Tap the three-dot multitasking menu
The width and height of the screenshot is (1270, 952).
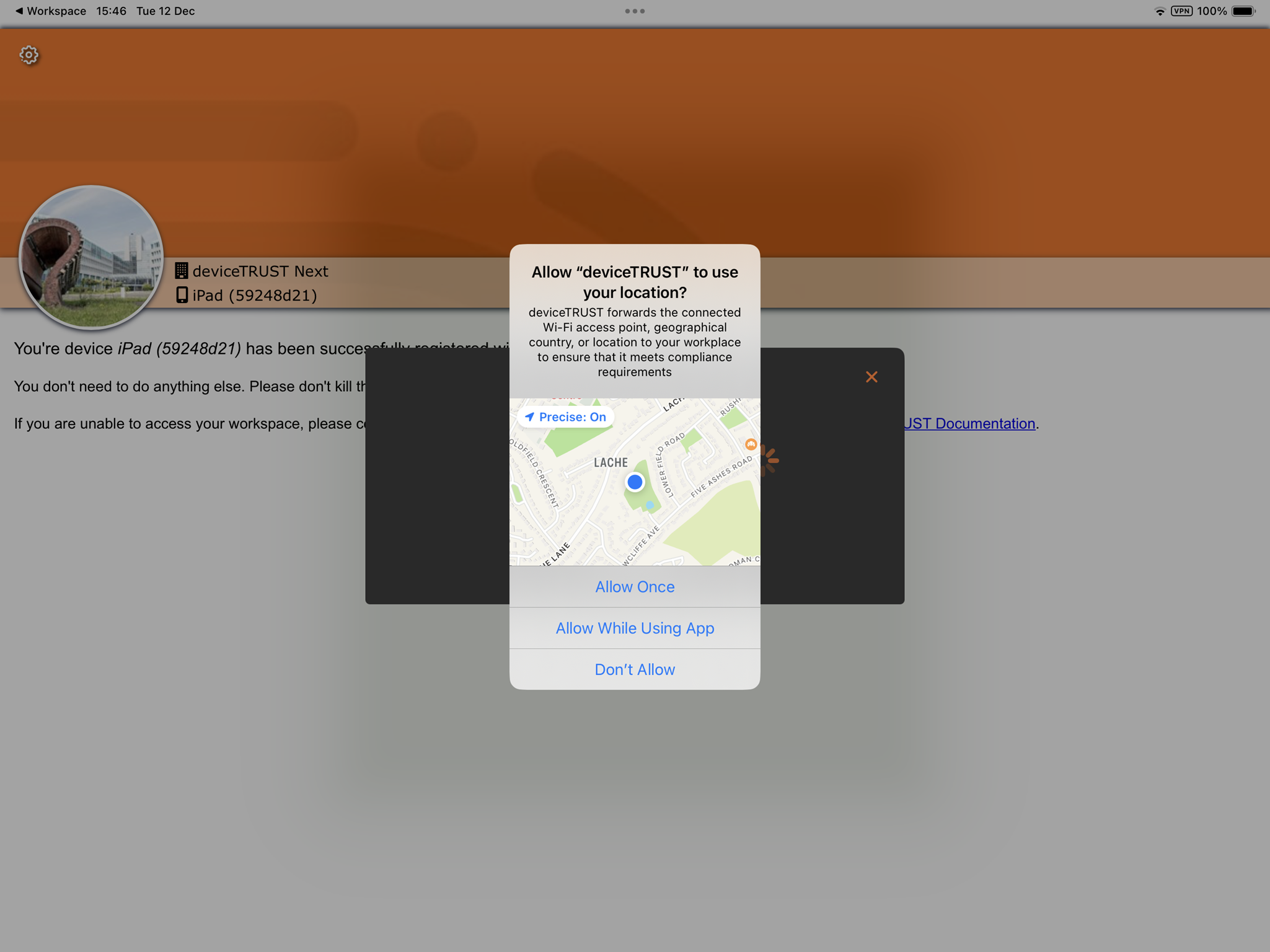[x=635, y=11]
